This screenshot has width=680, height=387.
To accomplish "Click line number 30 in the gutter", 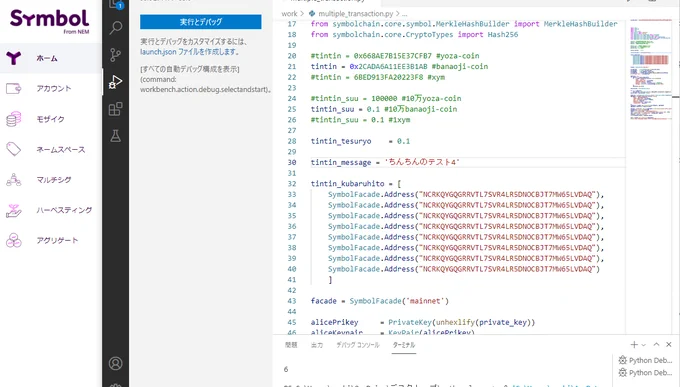I will [292, 162].
